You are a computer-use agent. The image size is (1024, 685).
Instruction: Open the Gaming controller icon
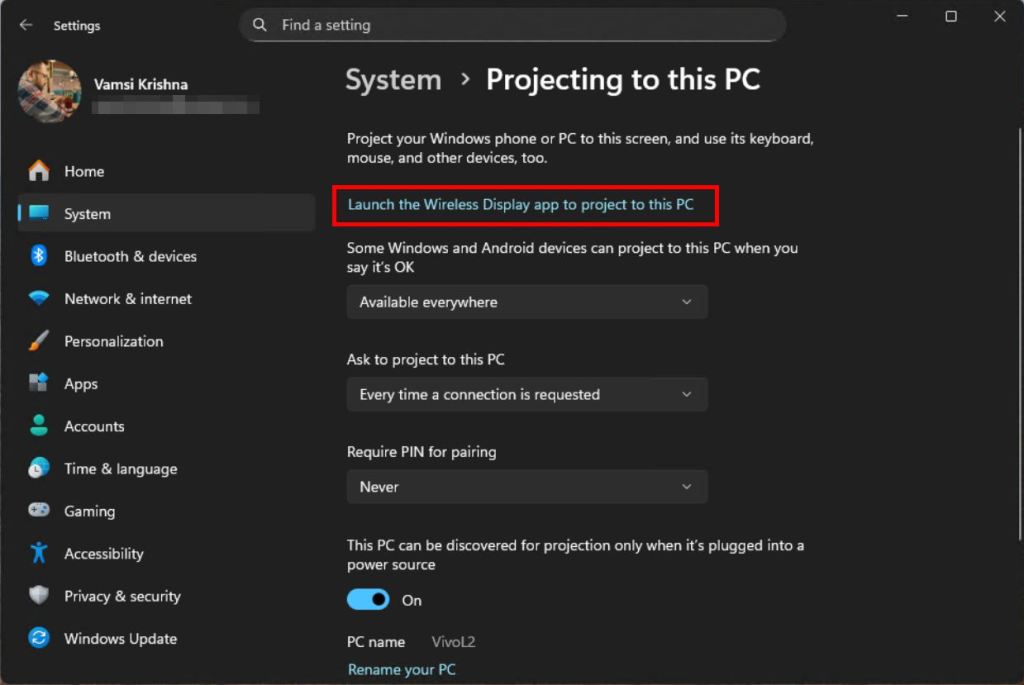[x=39, y=510]
